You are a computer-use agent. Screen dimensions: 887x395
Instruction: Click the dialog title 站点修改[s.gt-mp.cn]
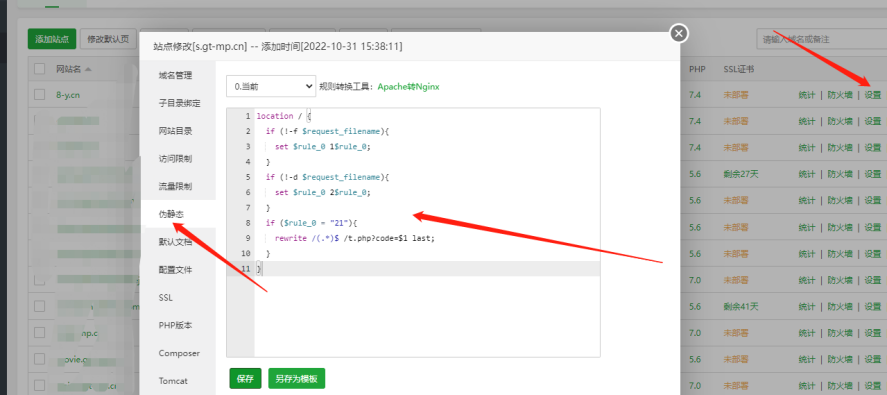point(200,46)
